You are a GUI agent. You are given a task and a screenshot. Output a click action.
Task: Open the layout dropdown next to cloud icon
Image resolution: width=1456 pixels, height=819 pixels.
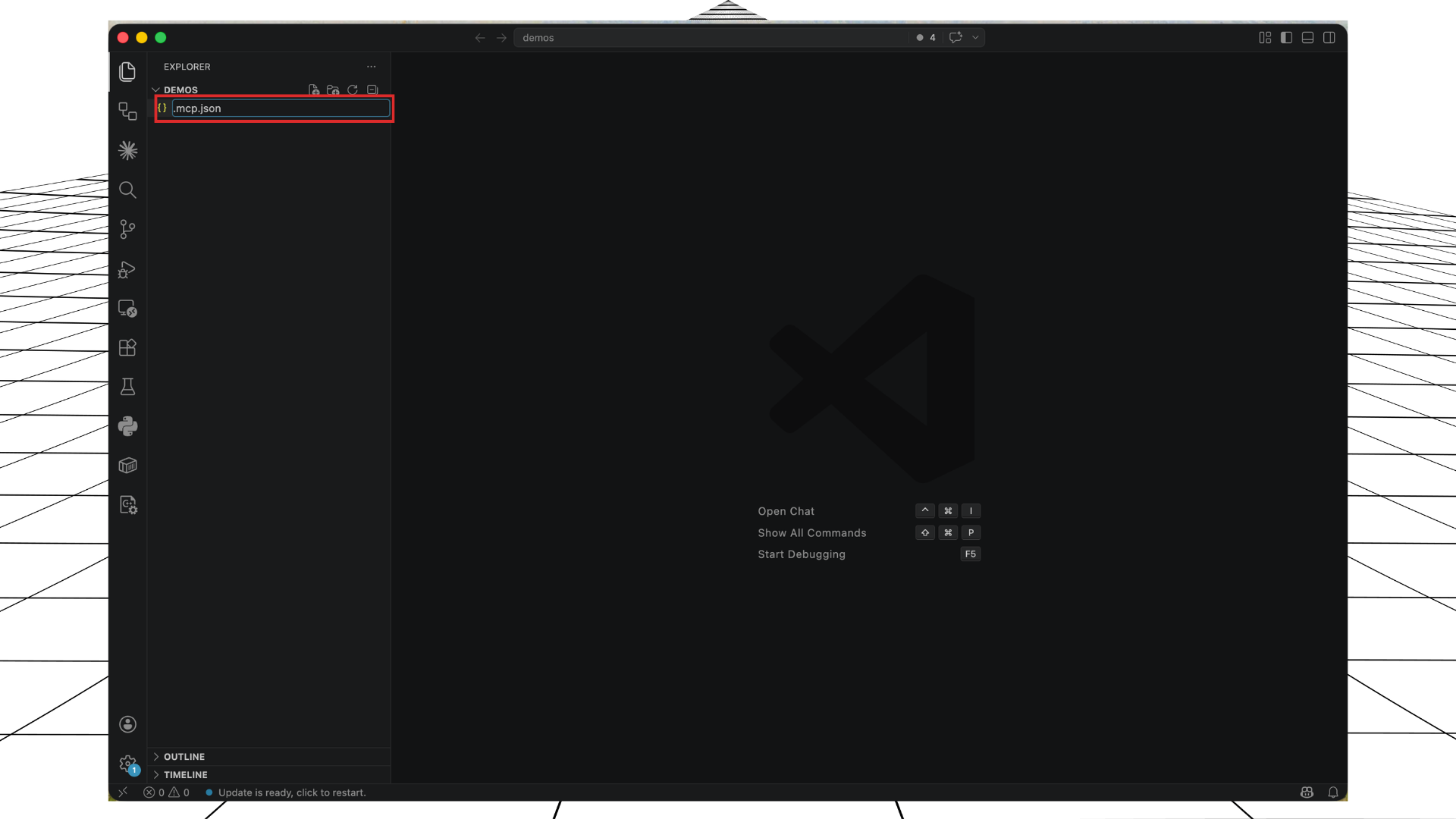[x=977, y=37]
